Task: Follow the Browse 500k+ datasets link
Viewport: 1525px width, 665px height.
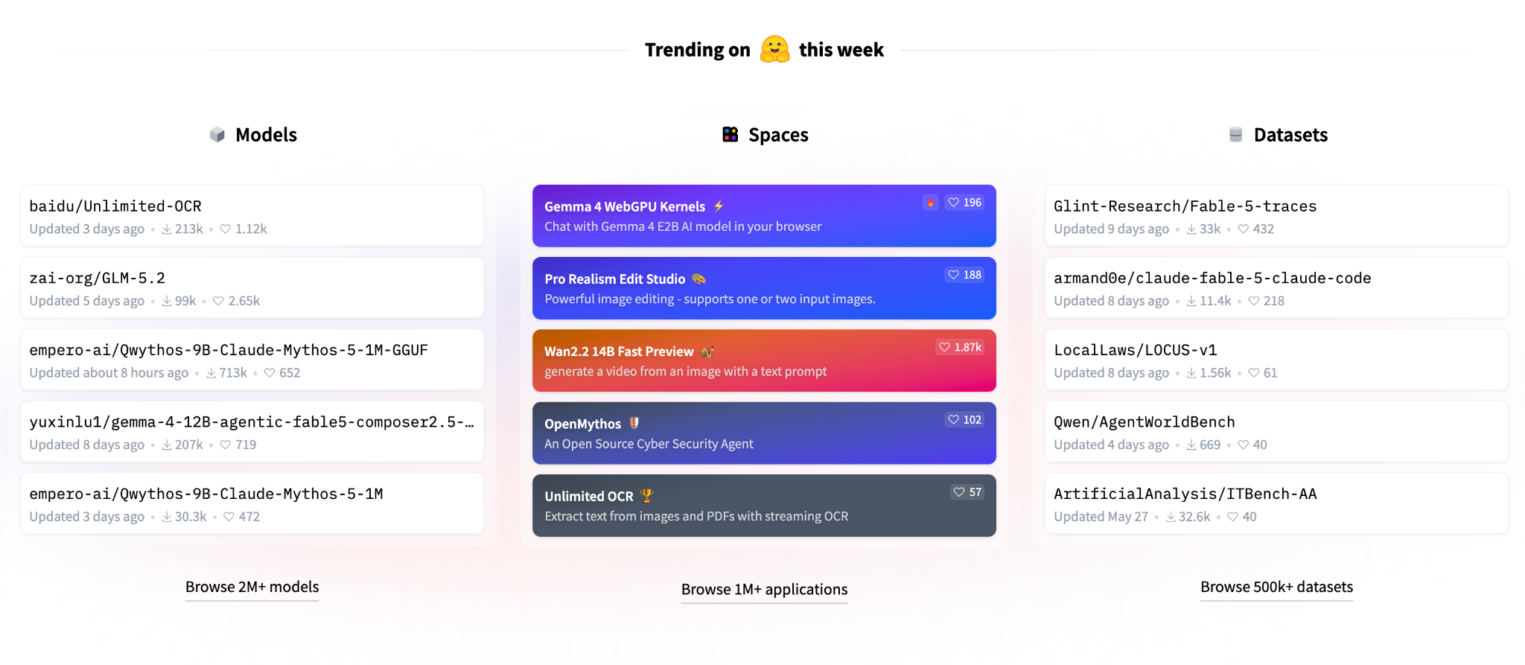Action: coord(1276,587)
